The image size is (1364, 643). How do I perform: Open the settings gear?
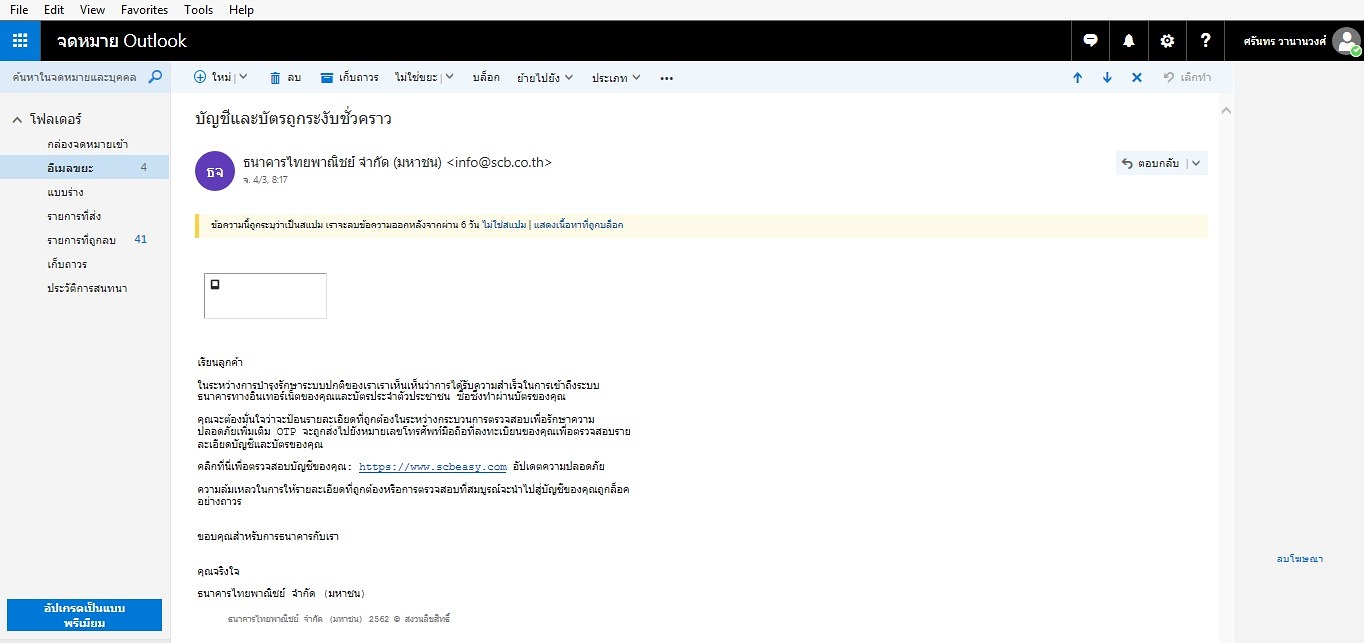[x=1167, y=41]
